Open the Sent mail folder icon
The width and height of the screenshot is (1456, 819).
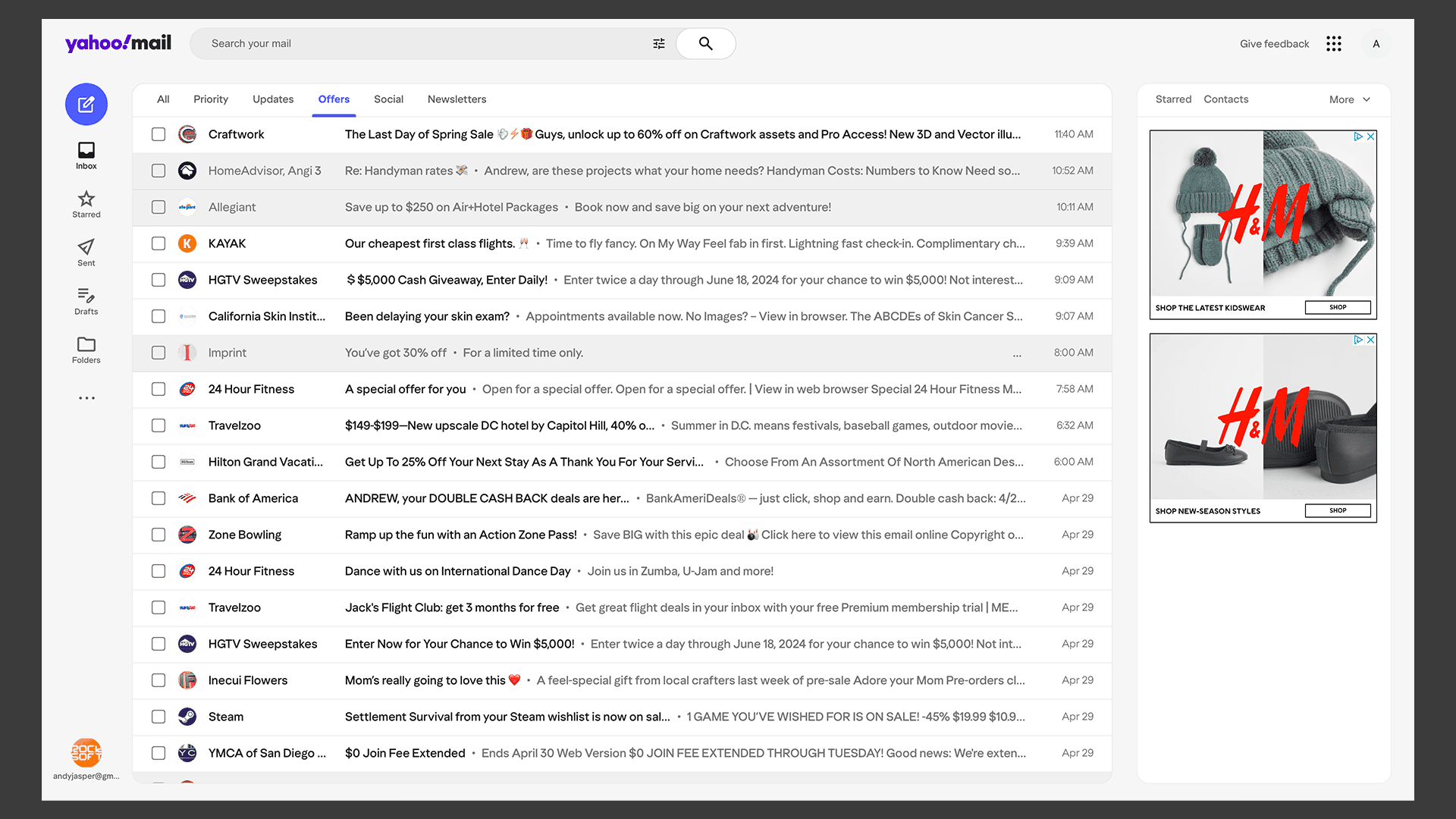[86, 253]
